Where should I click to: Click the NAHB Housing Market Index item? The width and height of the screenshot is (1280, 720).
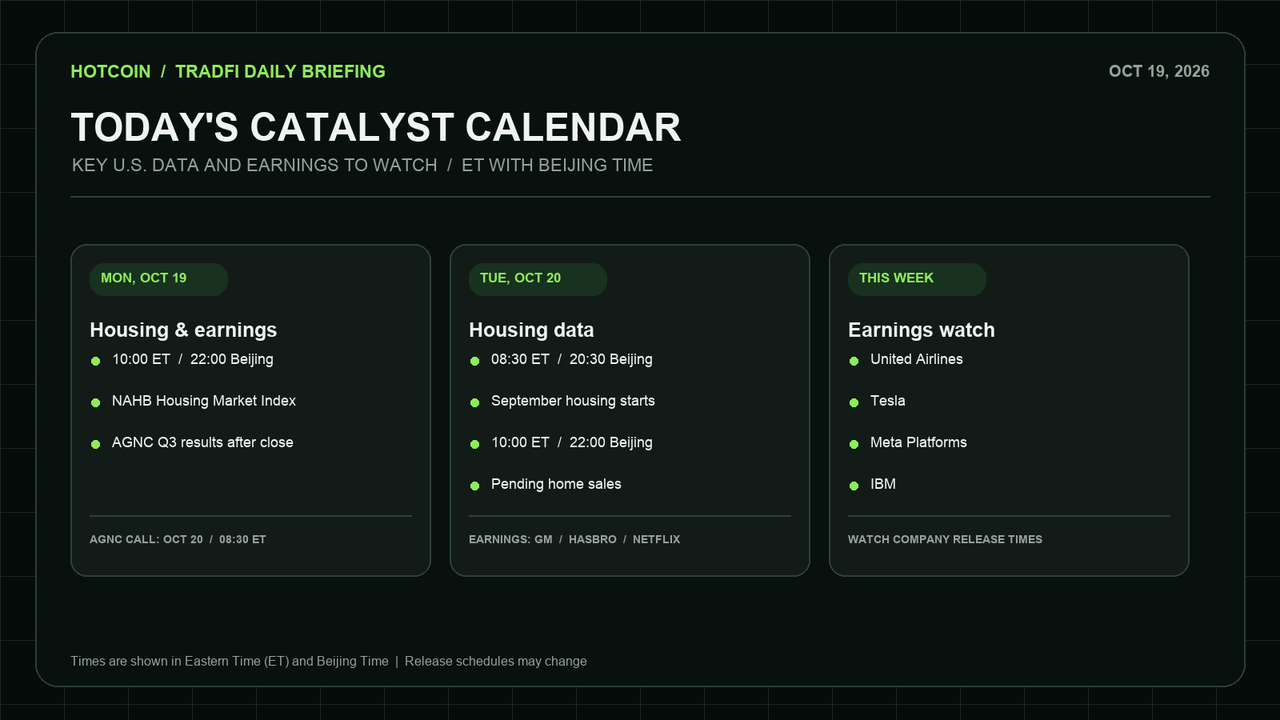coord(204,401)
